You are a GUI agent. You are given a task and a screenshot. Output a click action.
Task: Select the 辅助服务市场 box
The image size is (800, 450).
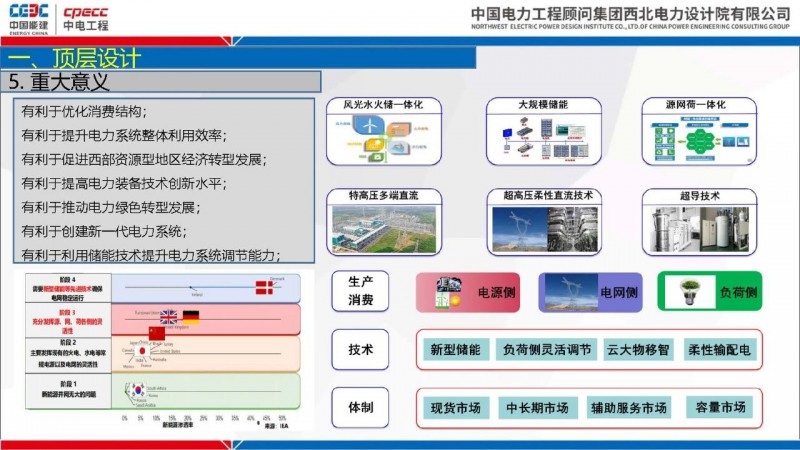[629, 408]
